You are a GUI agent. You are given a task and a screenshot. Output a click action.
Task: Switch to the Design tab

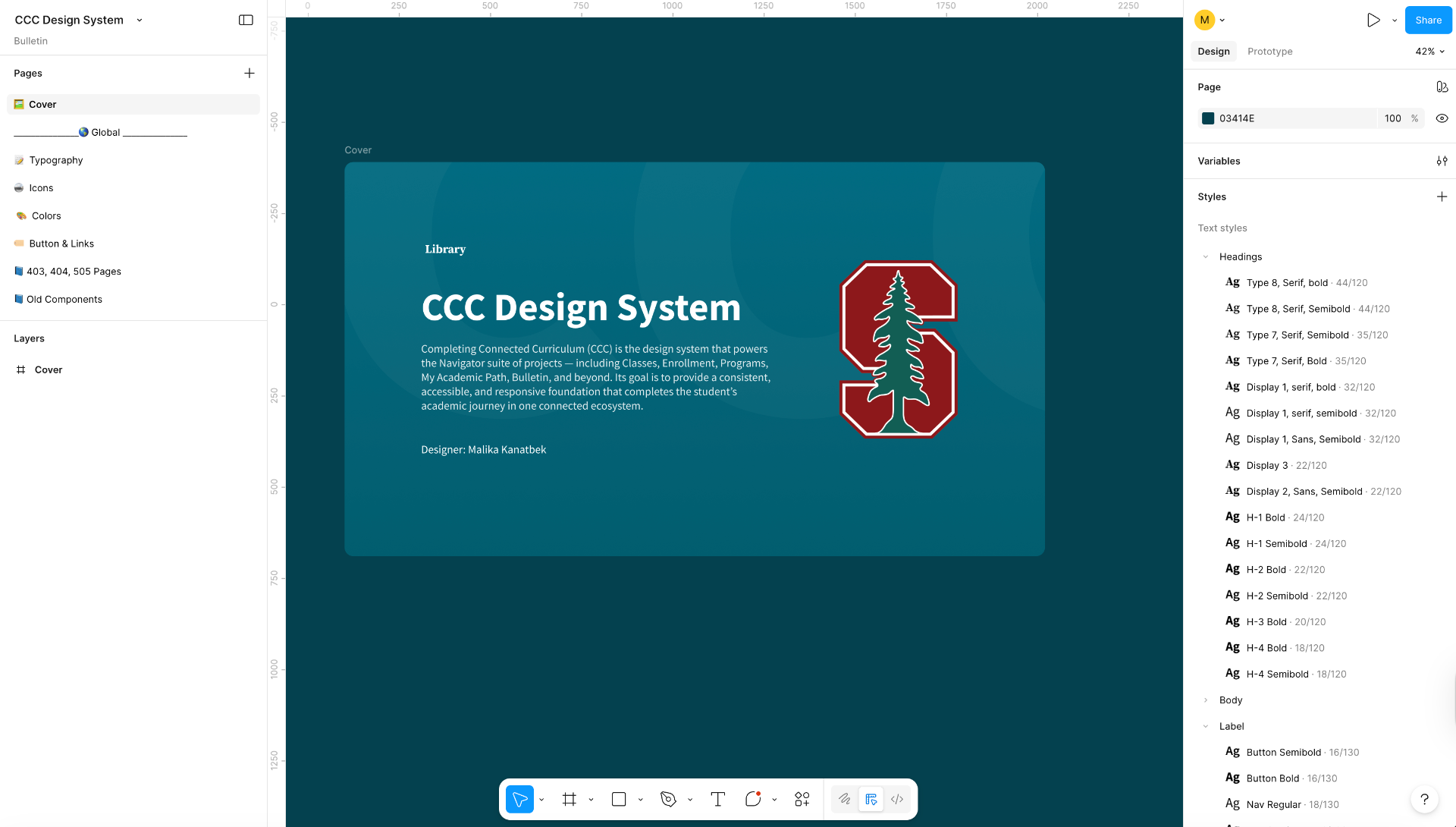point(1213,52)
